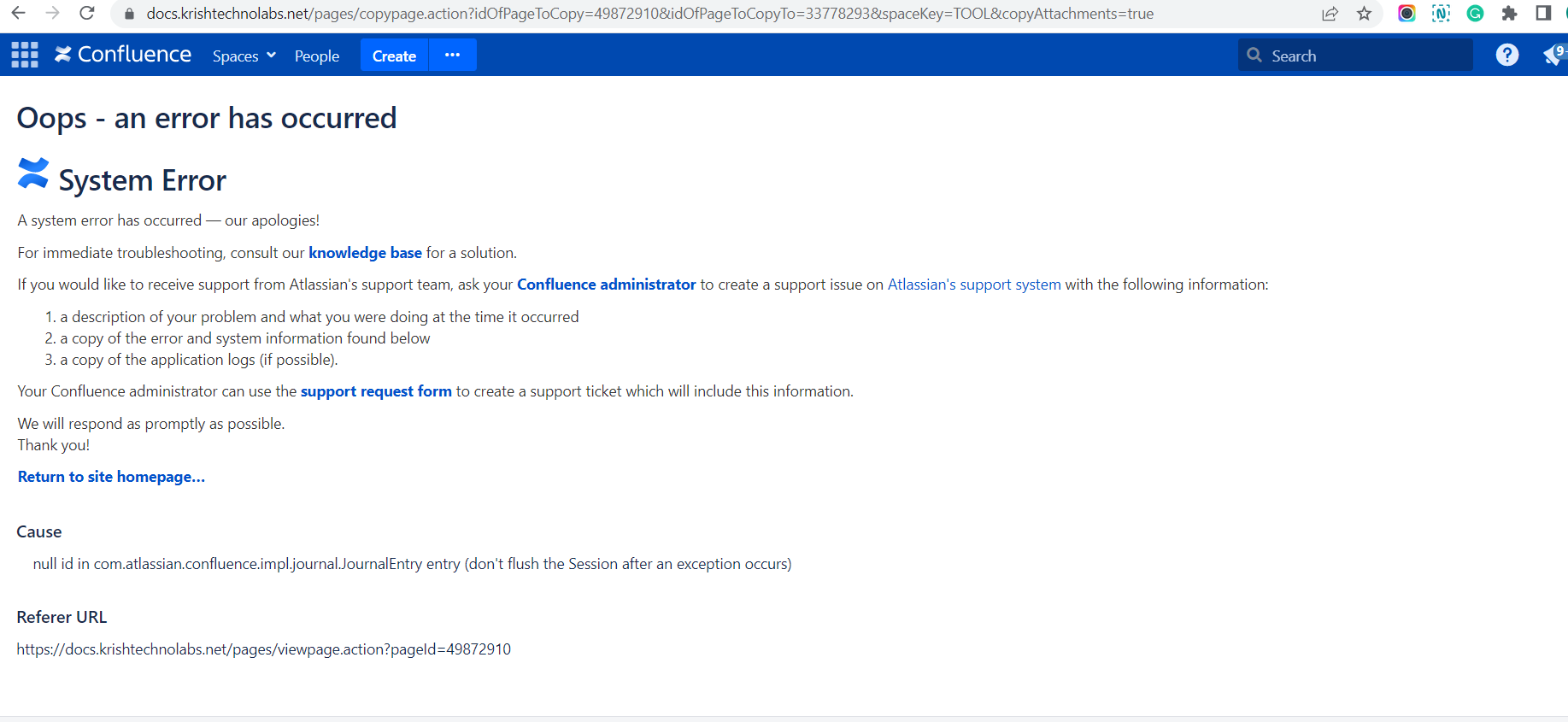Go to Confluence home via logo
1568x722 pixels.
pos(123,55)
